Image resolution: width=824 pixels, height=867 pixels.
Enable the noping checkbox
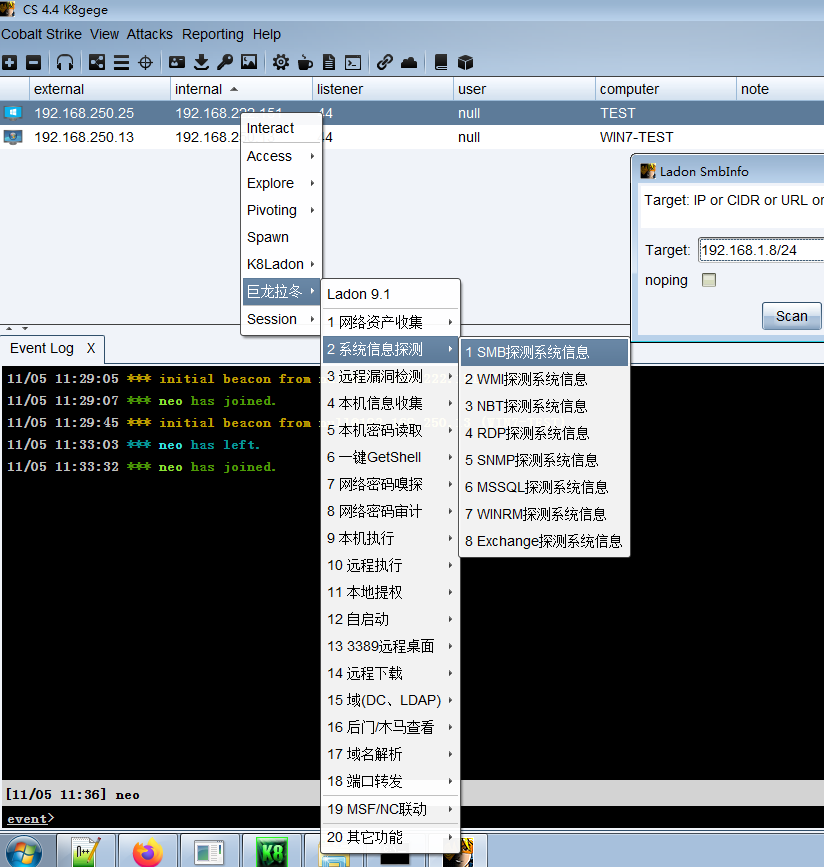pyautogui.click(x=708, y=280)
